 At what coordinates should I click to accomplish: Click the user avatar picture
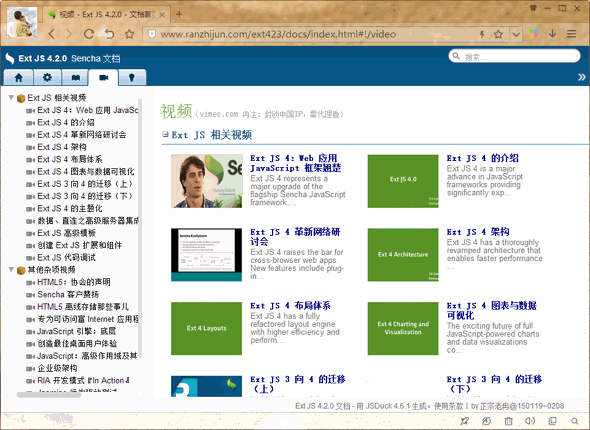22,23
